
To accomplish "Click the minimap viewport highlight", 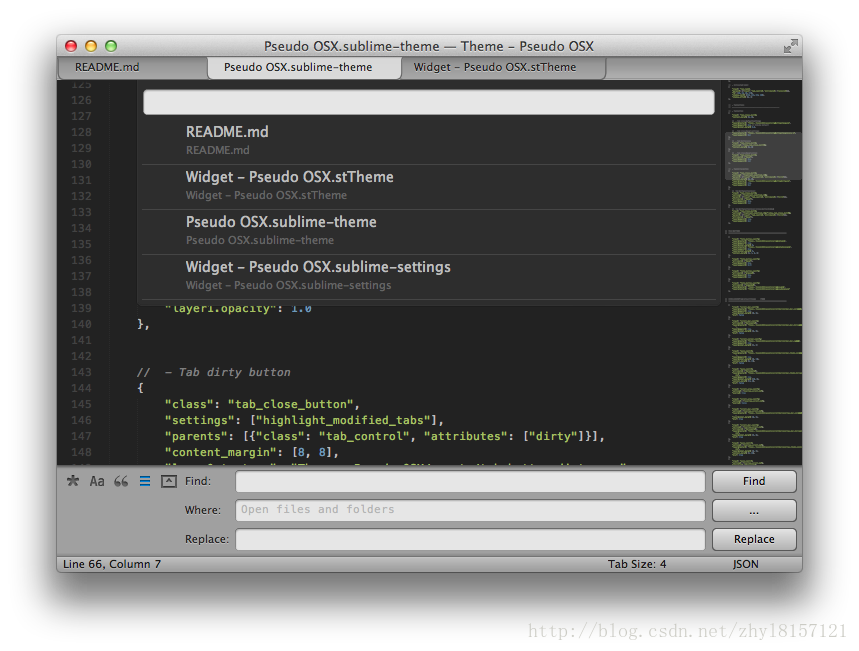I will pyautogui.click(x=763, y=156).
